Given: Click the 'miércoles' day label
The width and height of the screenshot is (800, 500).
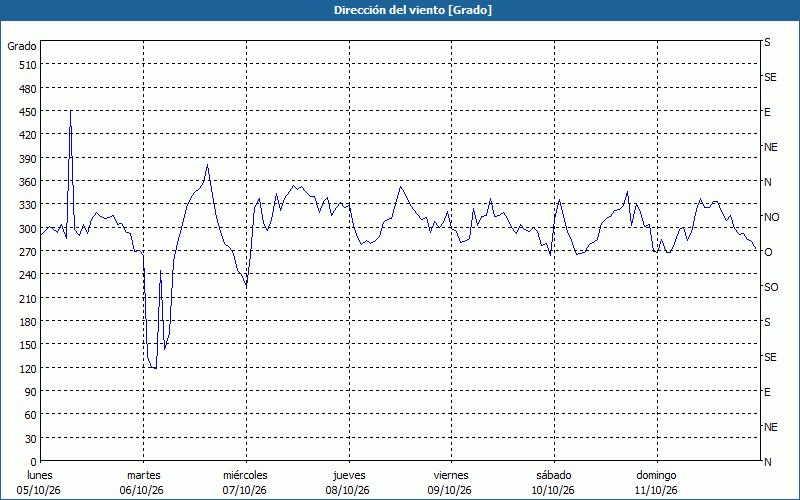Looking at the screenshot, I should (245, 475).
